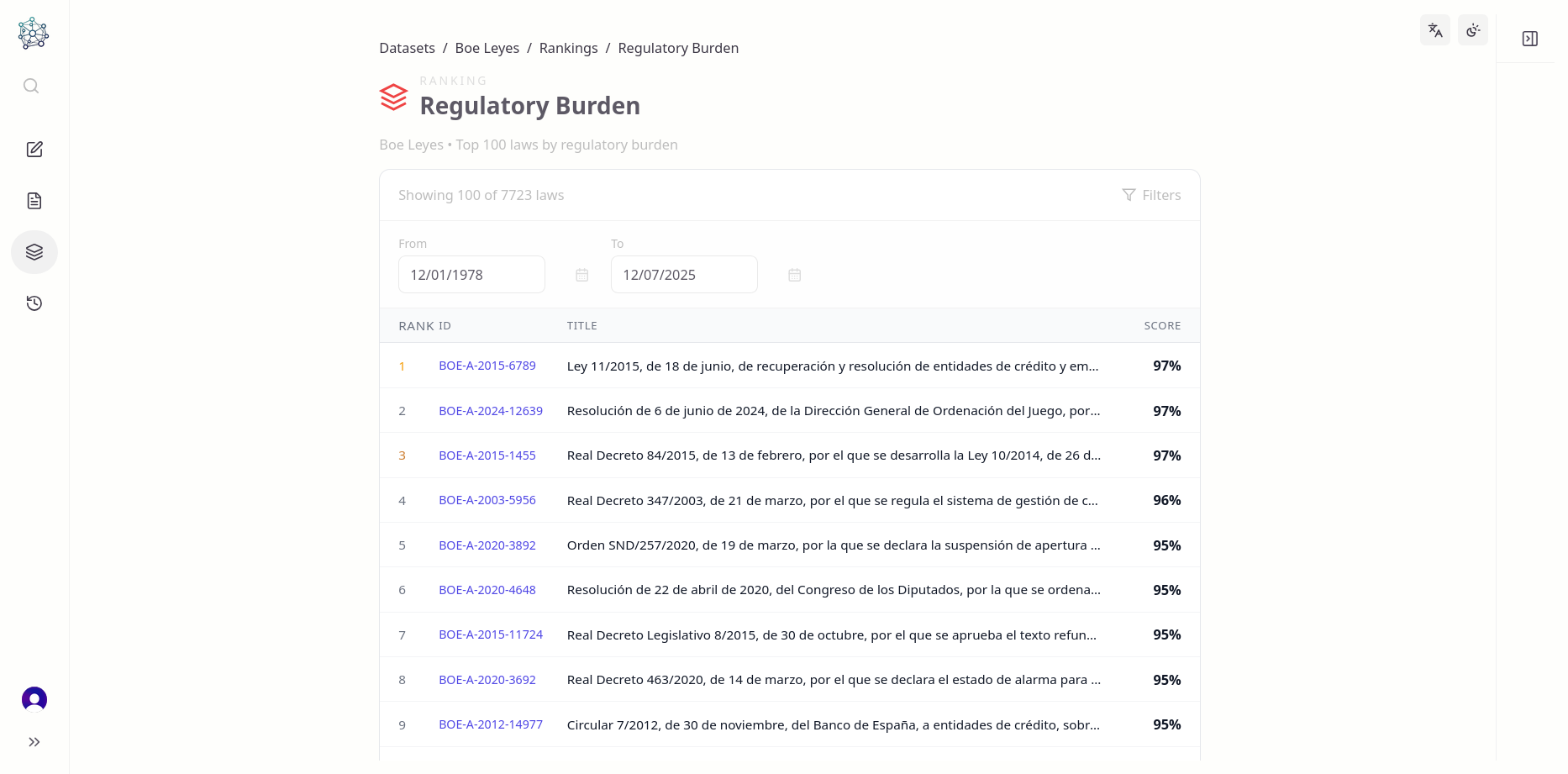Open the language translation options
This screenshot has height=774, width=1568.
[1434, 29]
